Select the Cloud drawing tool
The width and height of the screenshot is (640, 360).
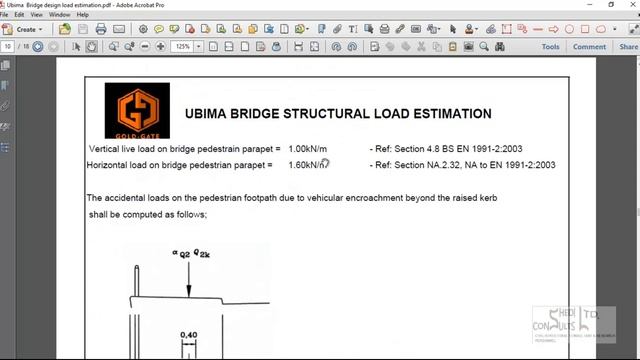click(601, 29)
